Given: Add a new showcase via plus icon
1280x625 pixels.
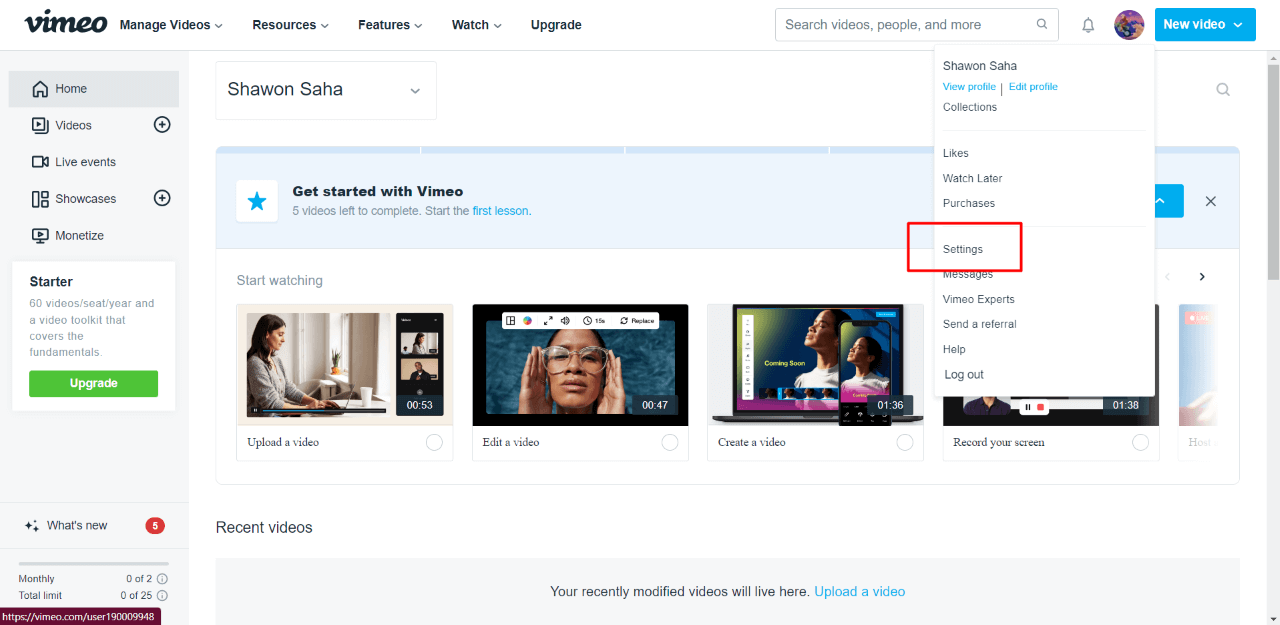Looking at the screenshot, I should click(162, 198).
